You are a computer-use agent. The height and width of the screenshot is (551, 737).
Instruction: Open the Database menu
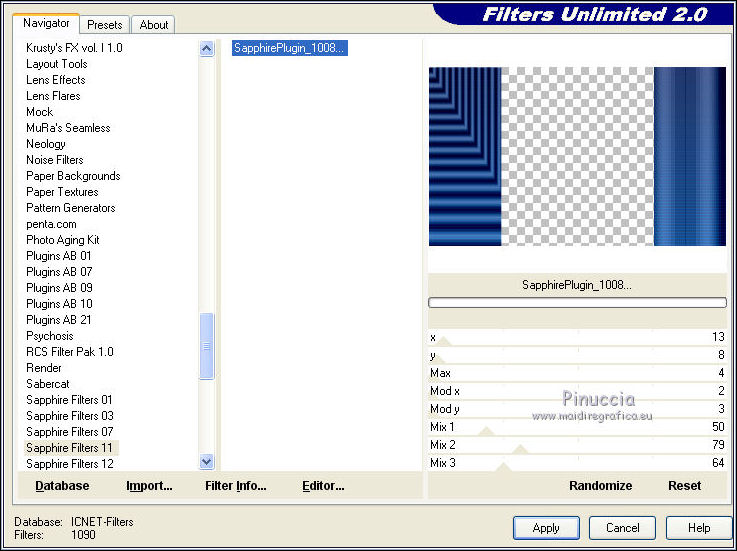62,486
